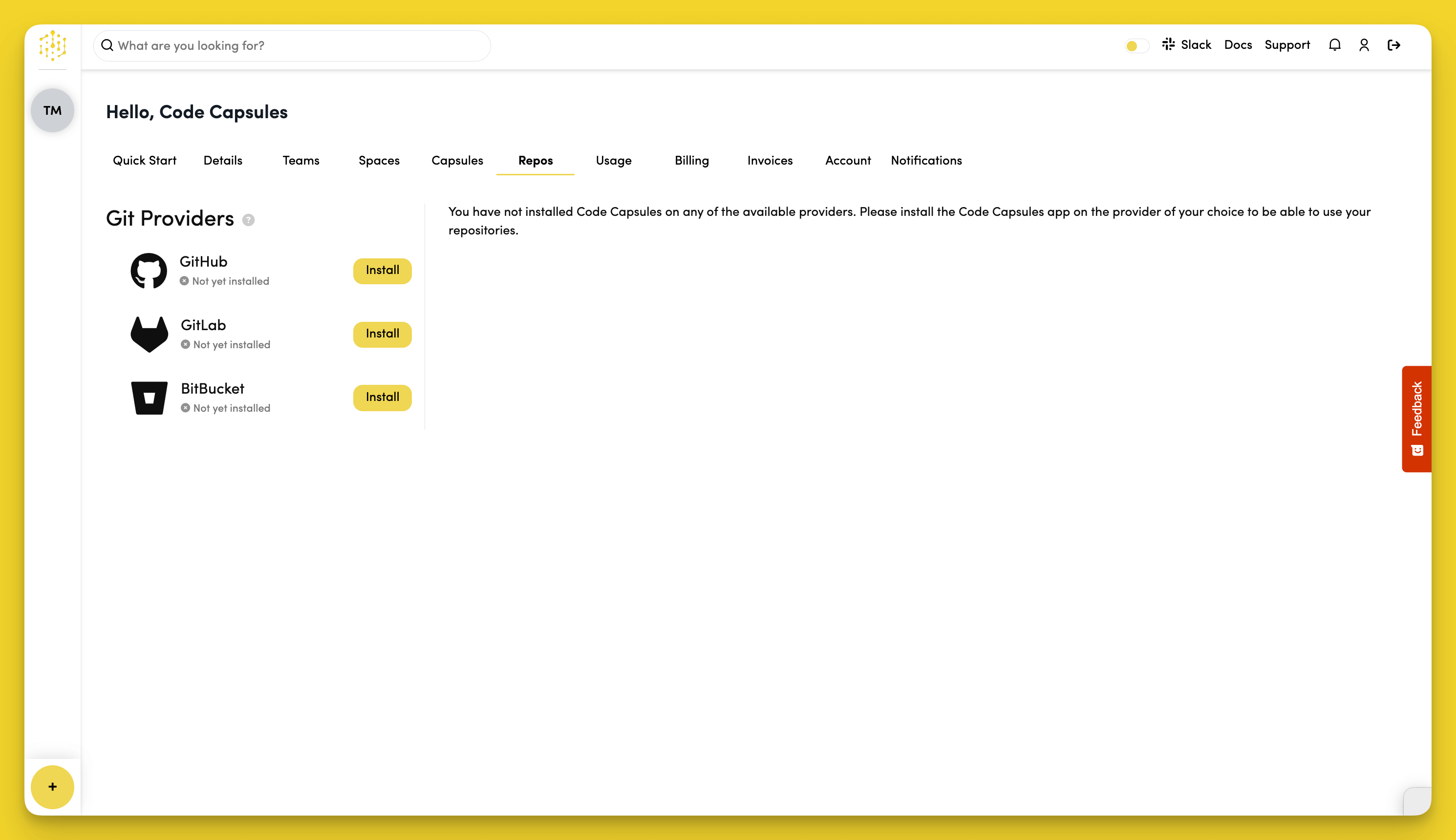This screenshot has width=1456, height=840.
Task: Open the GitHub provider icon
Action: point(149,270)
